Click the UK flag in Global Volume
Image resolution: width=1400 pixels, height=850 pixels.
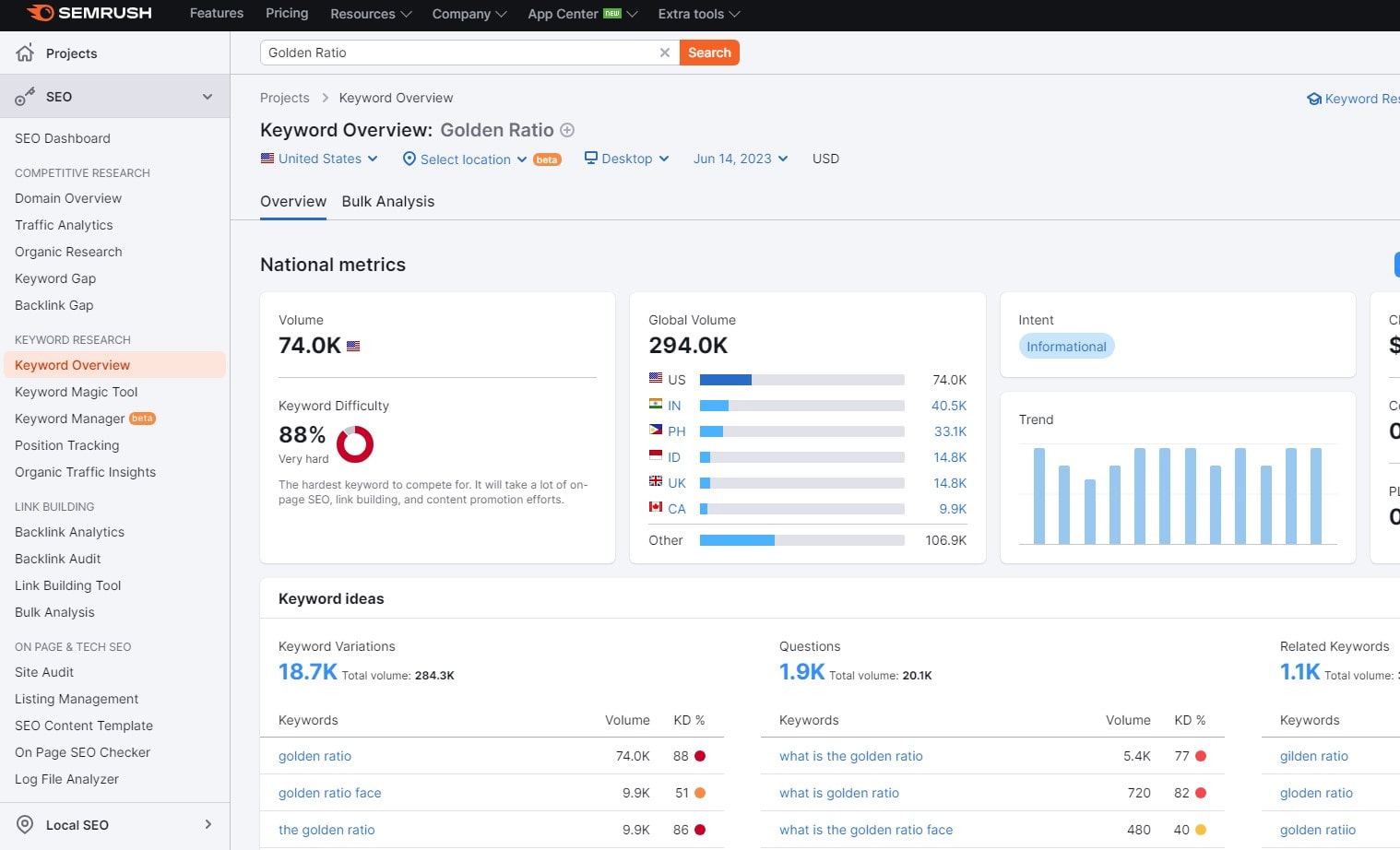pyautogui.click(x=656, y=481)
